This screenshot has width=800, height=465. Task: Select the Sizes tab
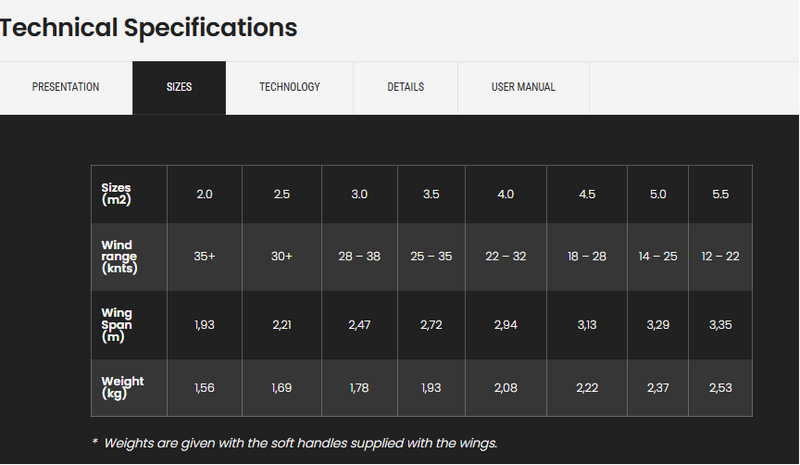coord(179,87)
